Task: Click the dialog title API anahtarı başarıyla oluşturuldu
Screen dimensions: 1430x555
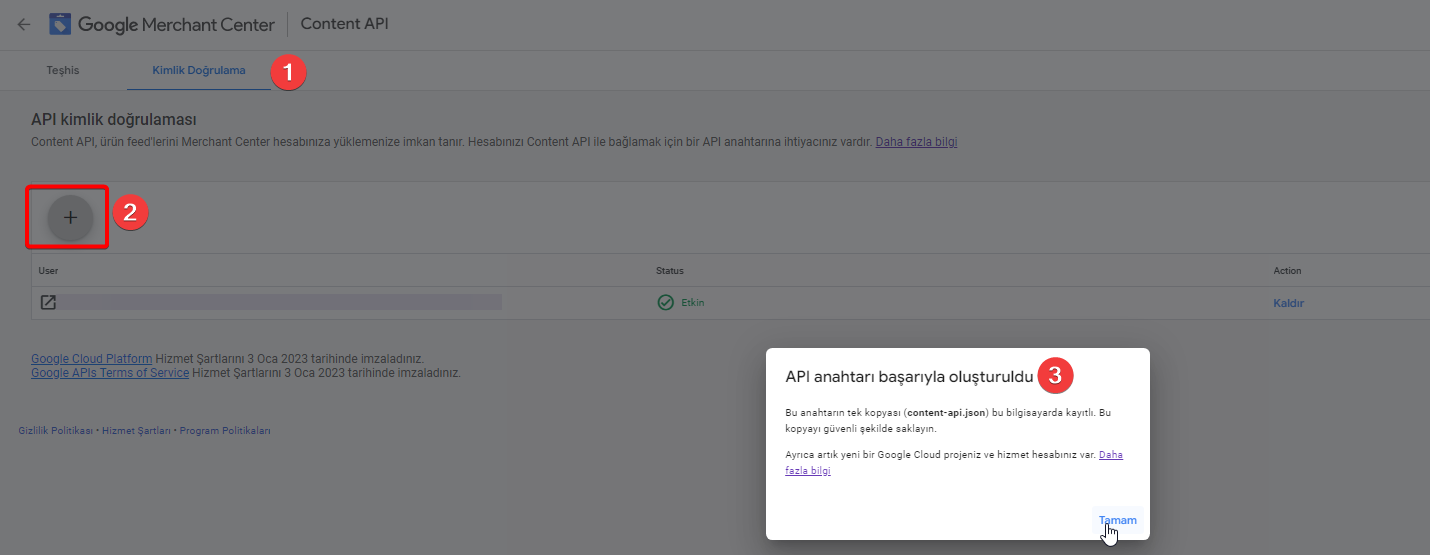Action: 909,377
